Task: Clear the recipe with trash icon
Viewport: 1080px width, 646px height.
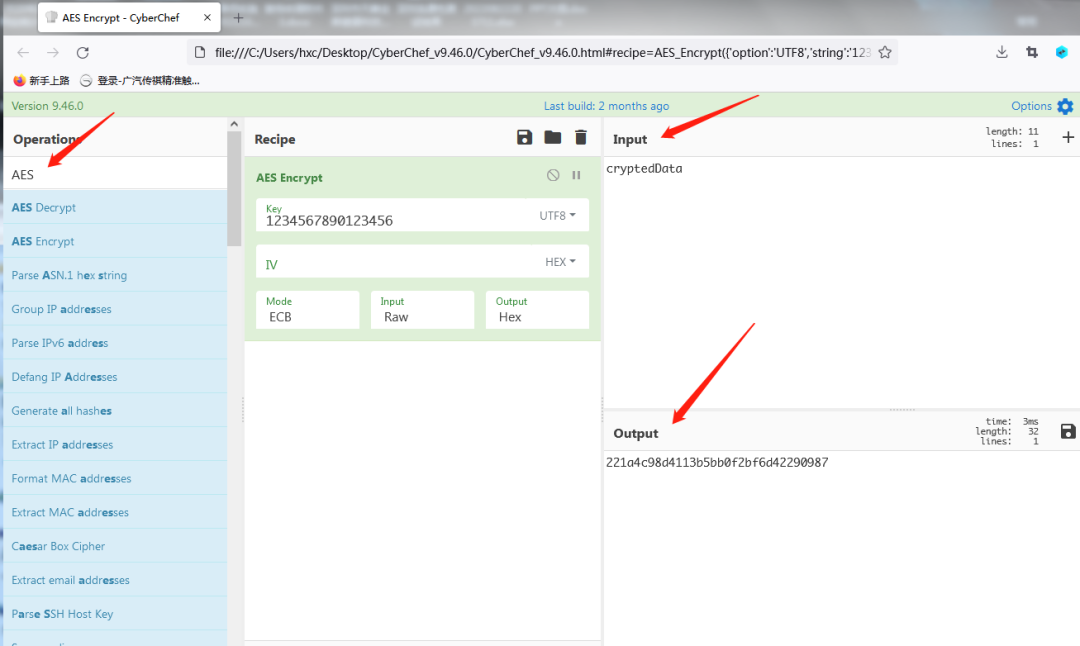Action: [581, 137]
